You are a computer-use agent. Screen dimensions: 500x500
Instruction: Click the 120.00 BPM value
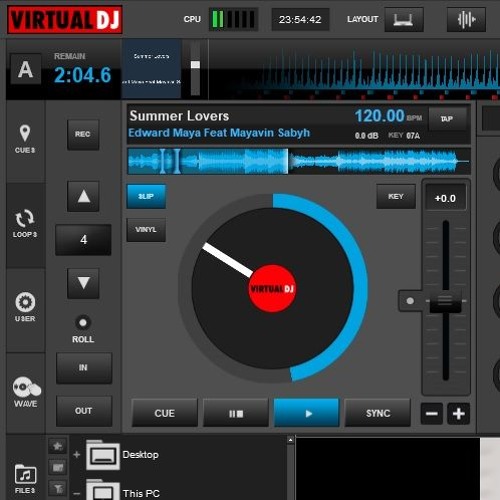tap(379, 116)
